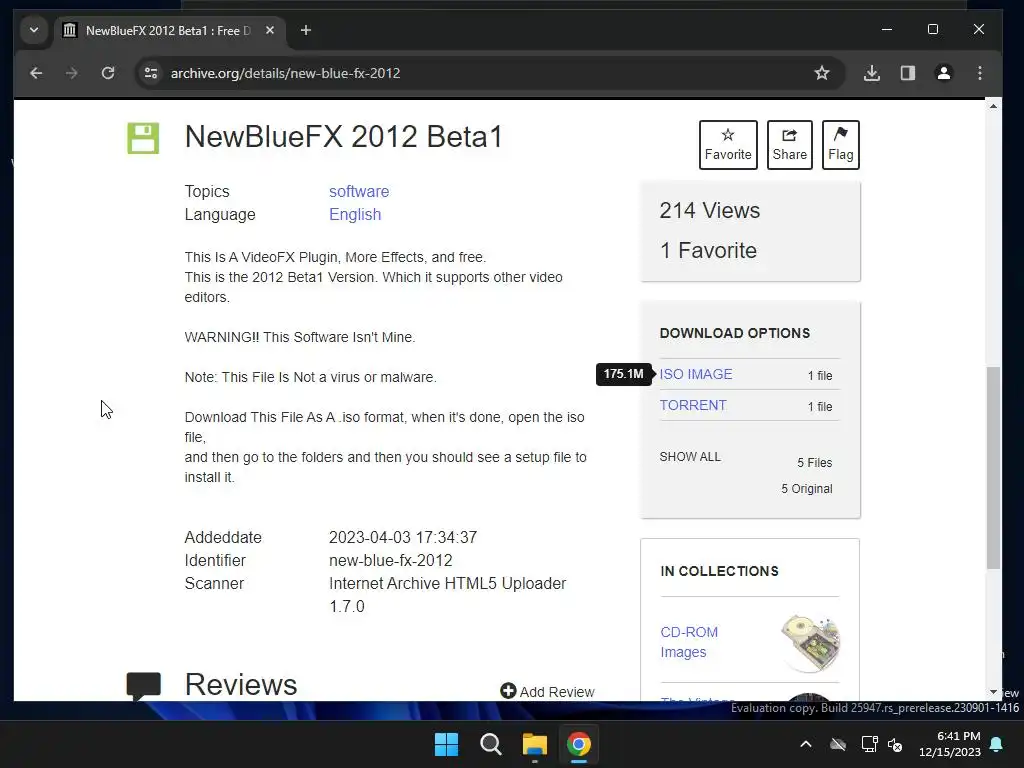Click the OneDrive cloud tray icon
The width and height of the screenshot is (1024, 768).
tap(838, 744)
